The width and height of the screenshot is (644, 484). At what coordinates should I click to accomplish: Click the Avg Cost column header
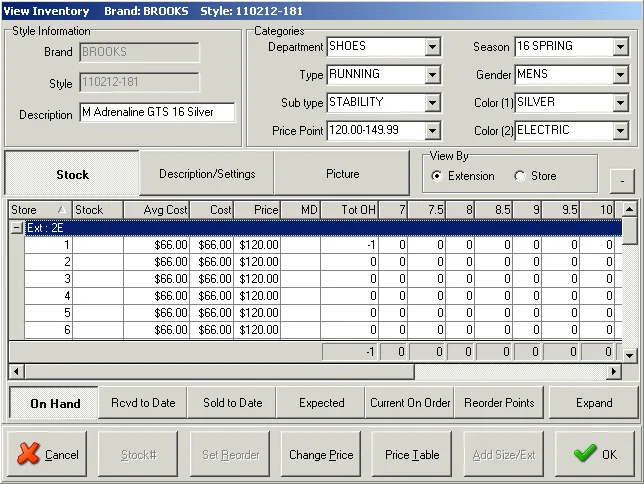click(156, 210)
